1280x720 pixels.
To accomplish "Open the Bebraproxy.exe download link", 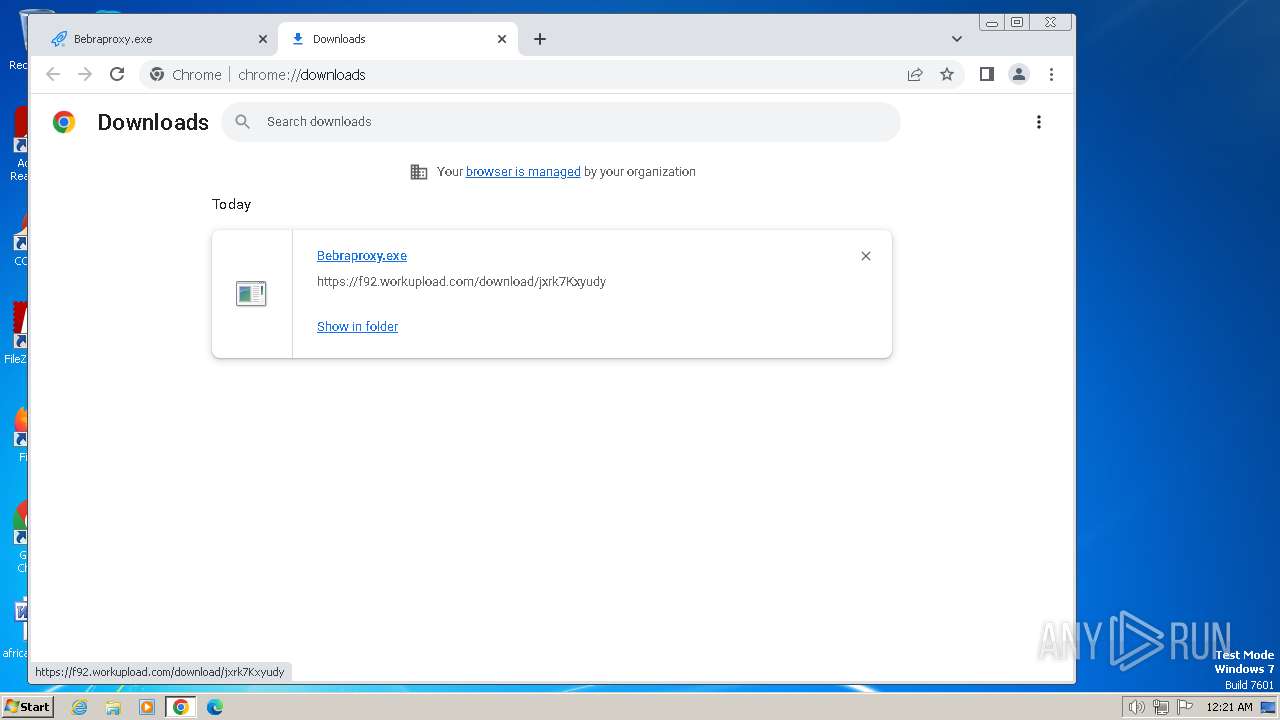I will pyautogui.click(x=362, y=256).
